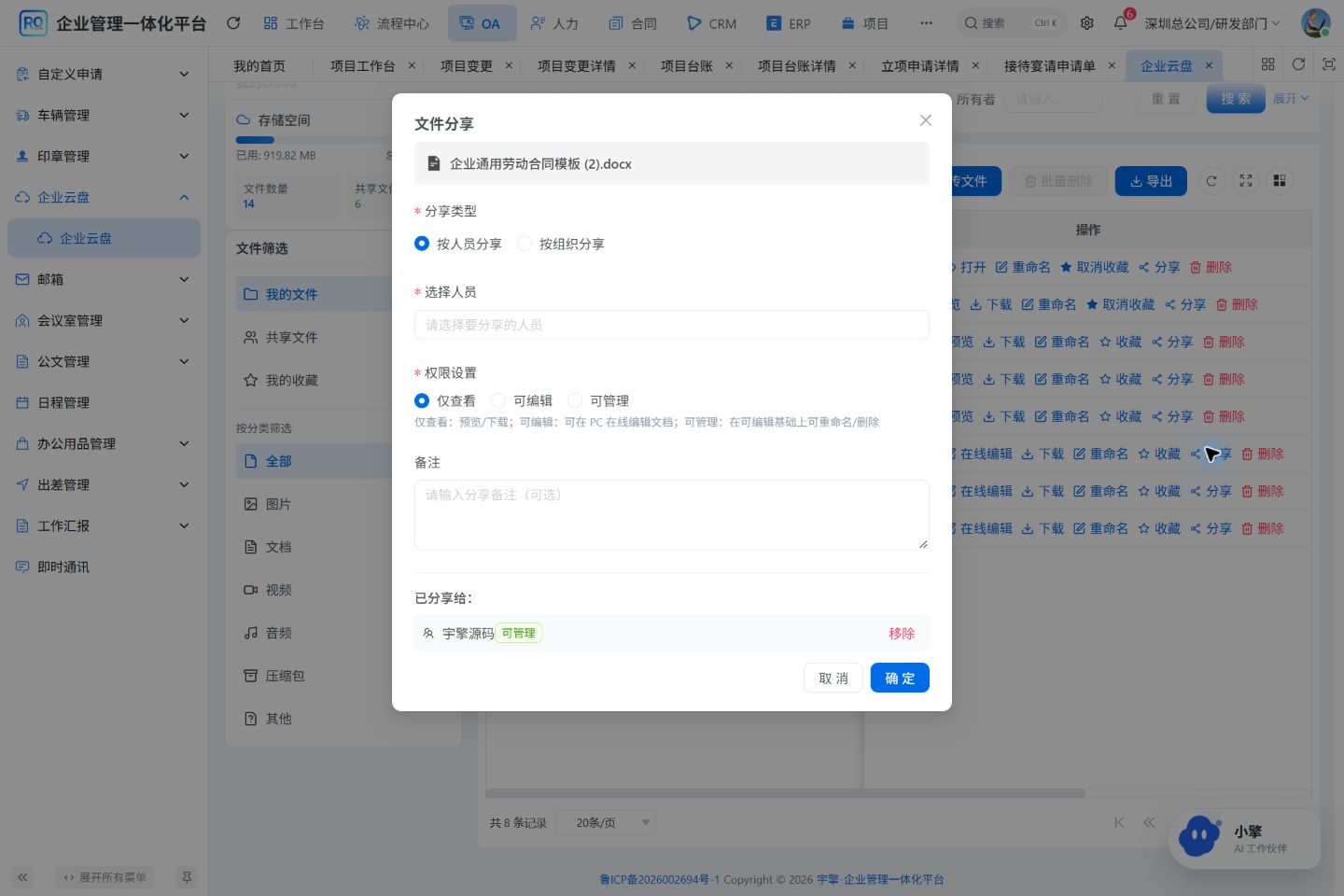Close the 项目工作台 tab
Viewport: 1344px width, 896px height.
point(412,65)
